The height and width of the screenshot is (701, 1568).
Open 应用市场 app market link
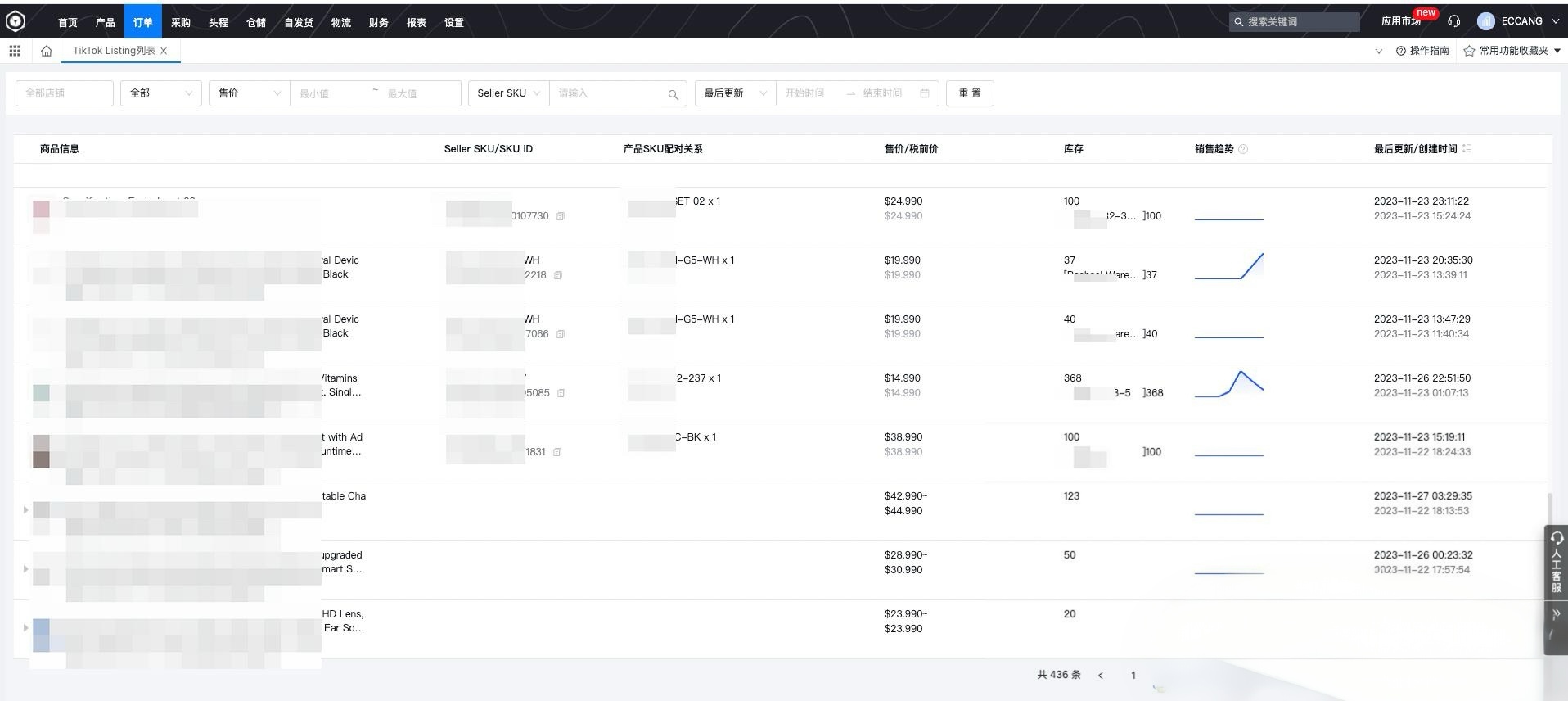[1400, 21]
